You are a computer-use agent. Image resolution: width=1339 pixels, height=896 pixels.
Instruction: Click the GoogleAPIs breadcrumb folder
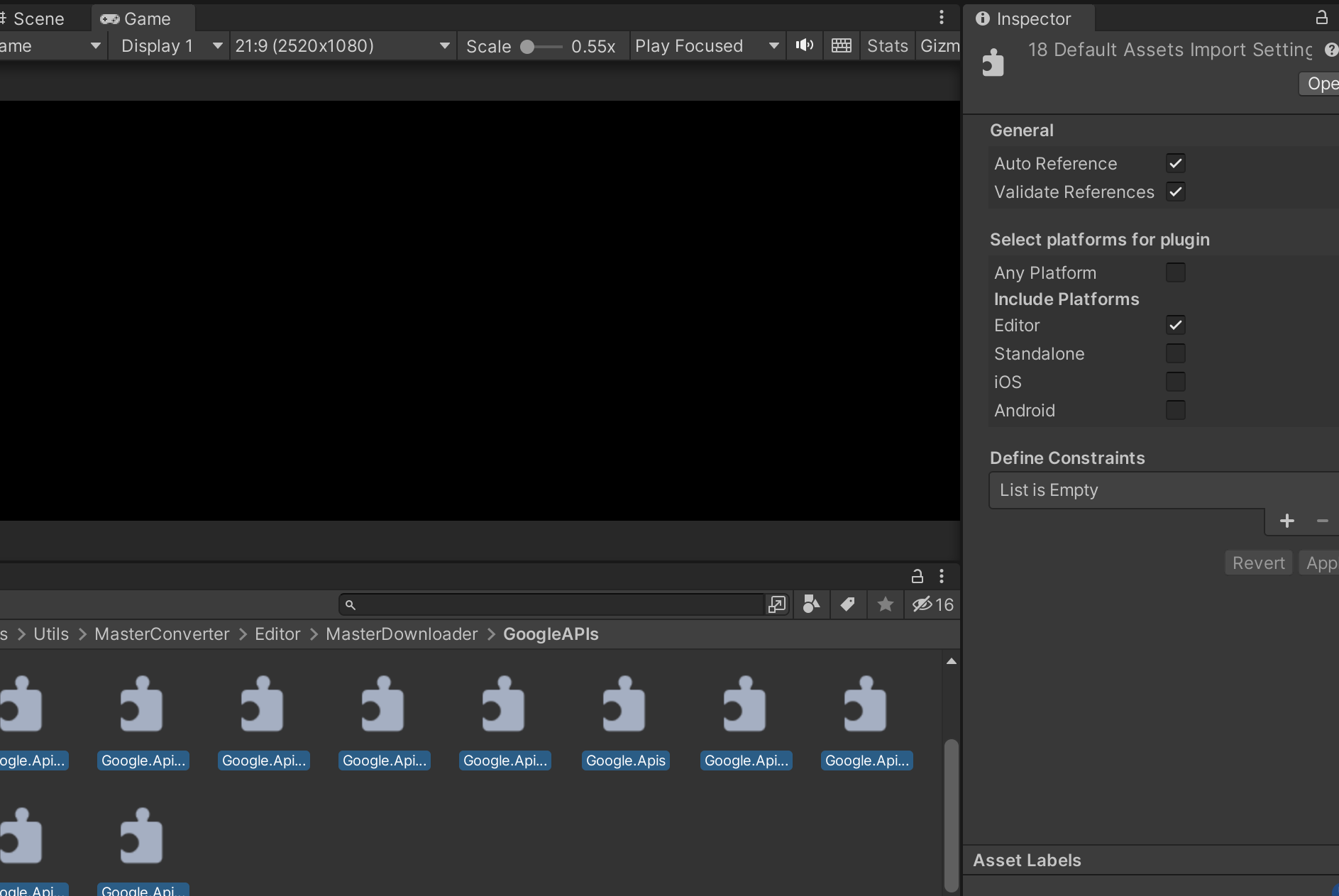click(551, 634)
